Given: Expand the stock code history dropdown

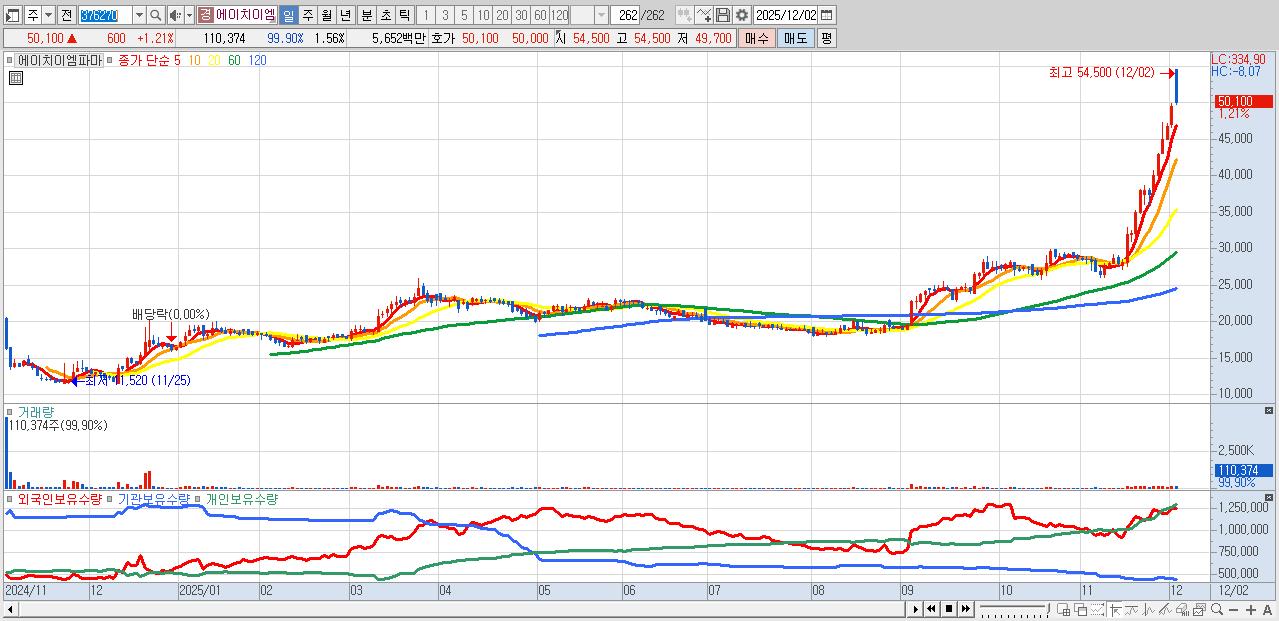Looking at the screenshot, I should click(139, 15).
